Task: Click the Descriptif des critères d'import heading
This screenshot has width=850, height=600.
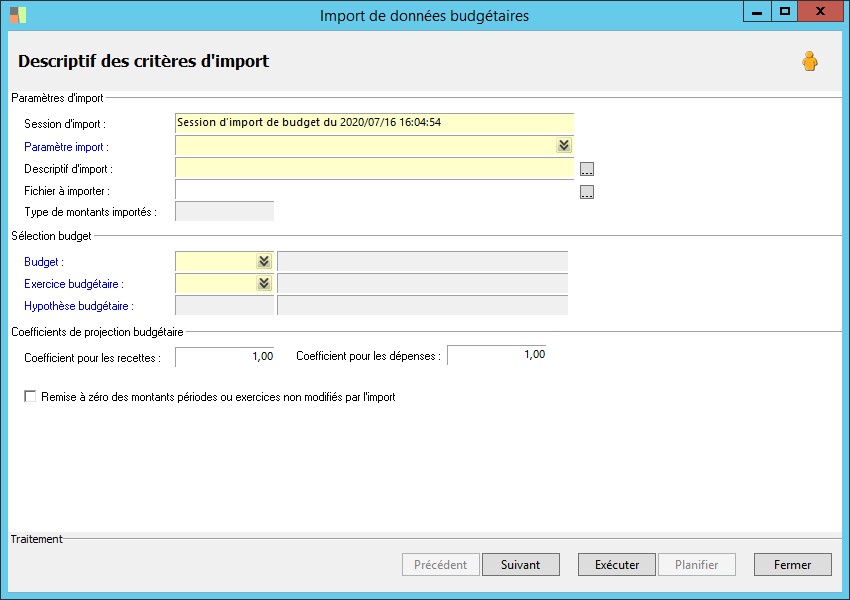Action: [x=144, y=61]
